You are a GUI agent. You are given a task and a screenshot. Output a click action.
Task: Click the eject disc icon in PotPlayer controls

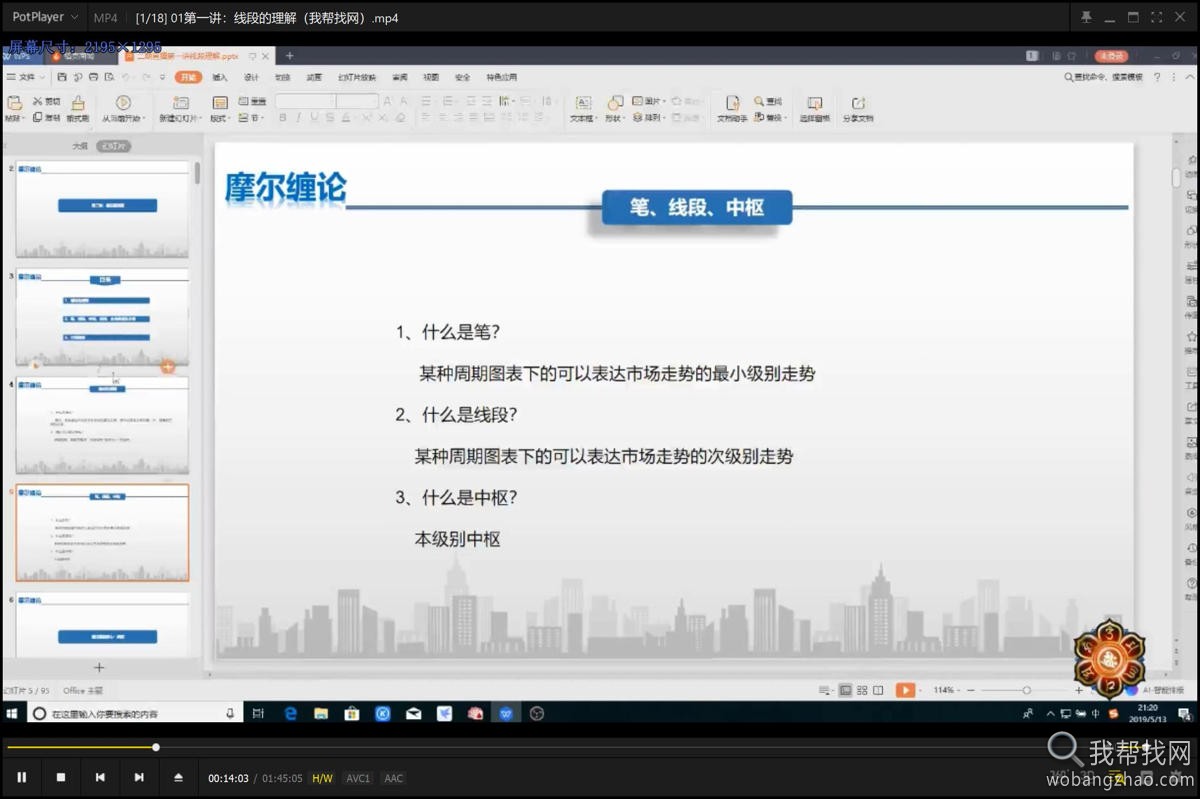pyautogui.click(x=178, y=777)
